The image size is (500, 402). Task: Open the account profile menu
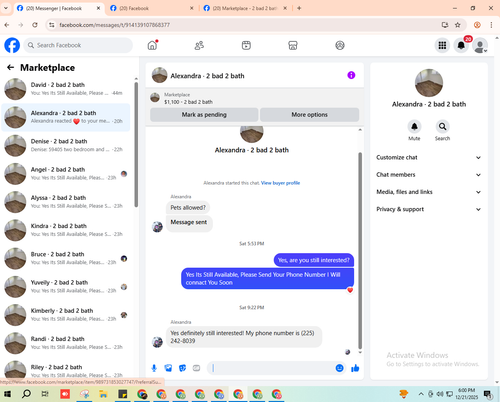(480, 46)
